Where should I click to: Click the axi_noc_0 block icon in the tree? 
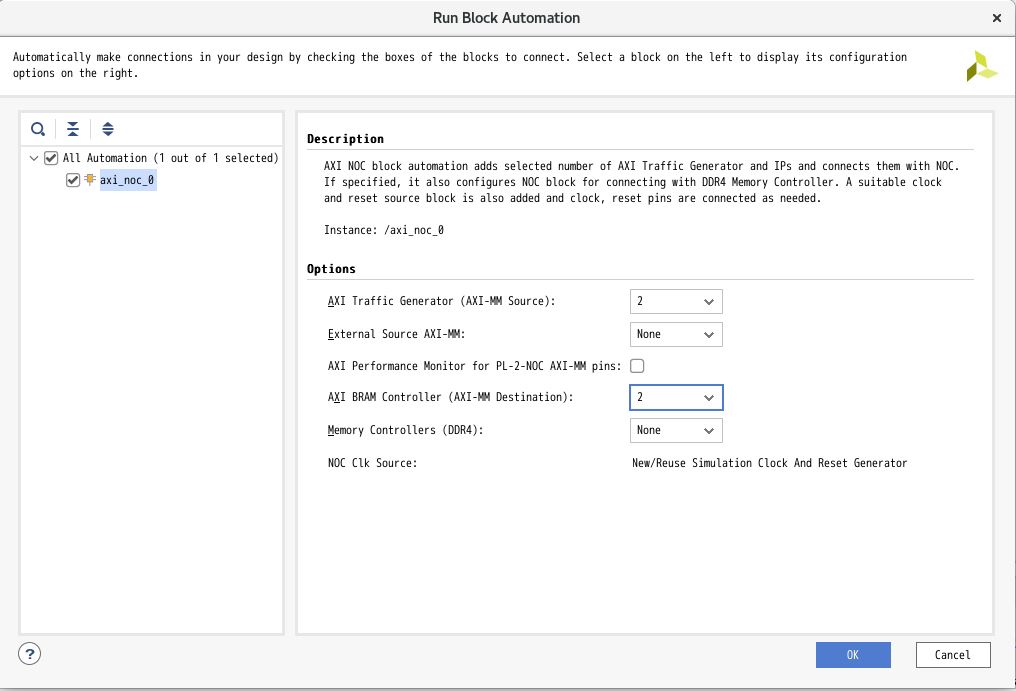pyautogui.click(x=89, y=180)
